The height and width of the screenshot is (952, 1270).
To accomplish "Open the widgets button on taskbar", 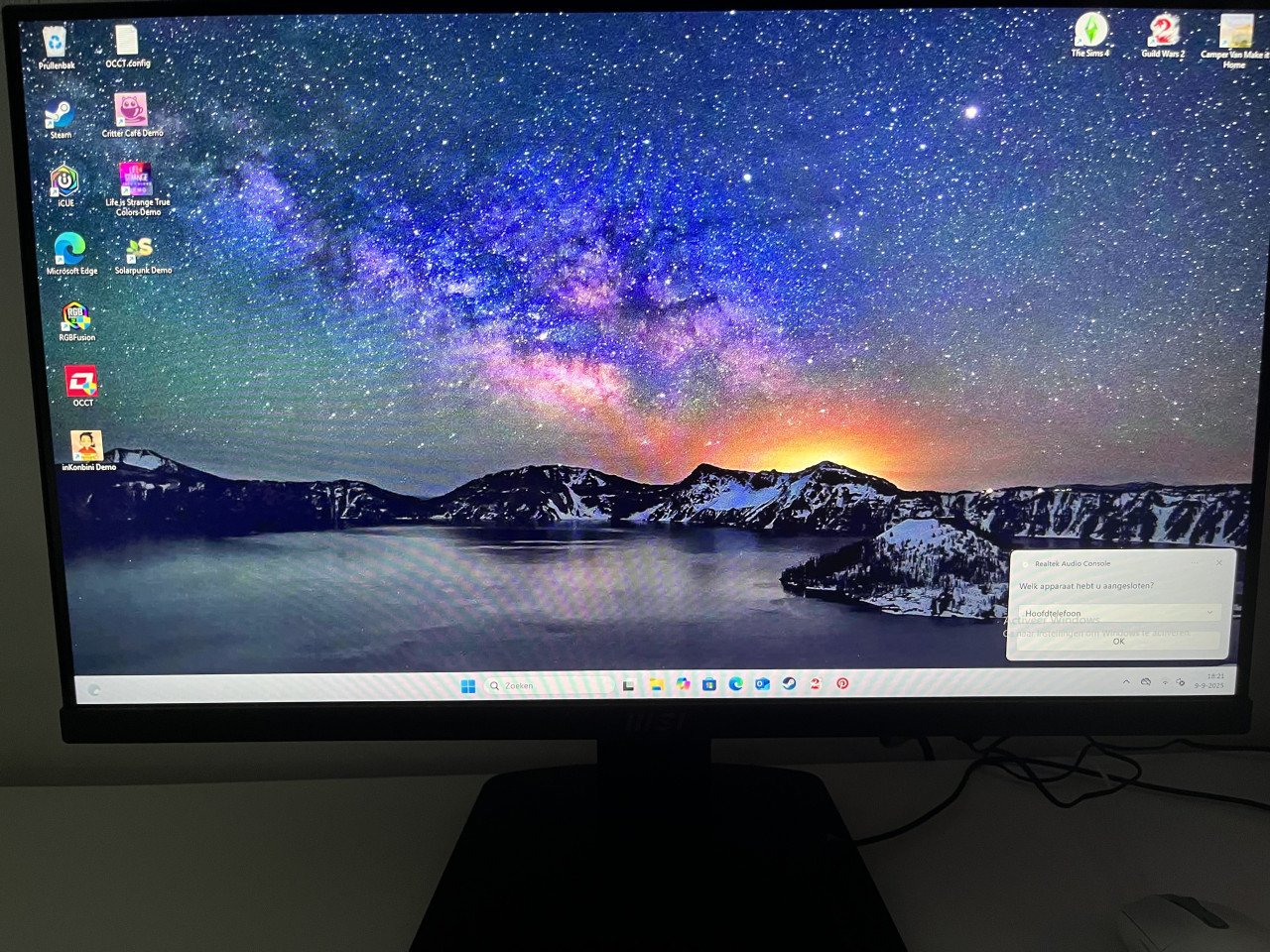I will pos(94,689).
